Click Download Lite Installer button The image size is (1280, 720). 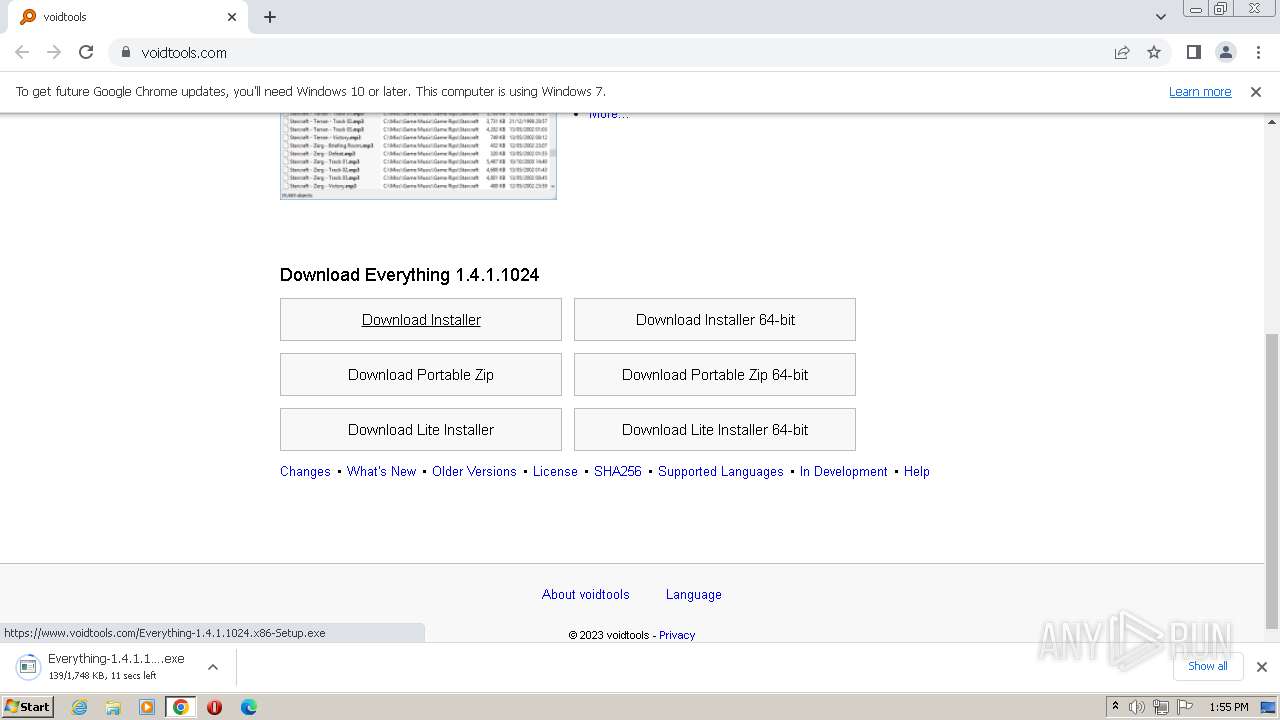(421, 430)
